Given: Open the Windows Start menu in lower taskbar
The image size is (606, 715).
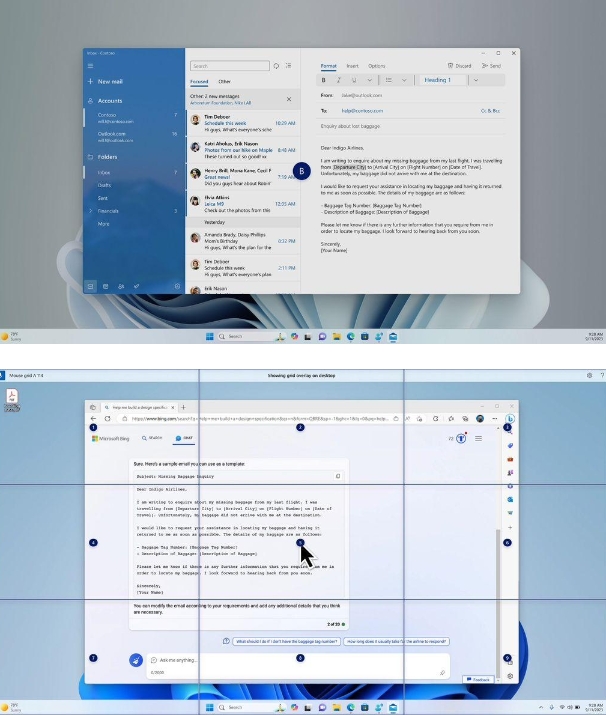Looking at the screenshot, I should [x=210, y=705].
